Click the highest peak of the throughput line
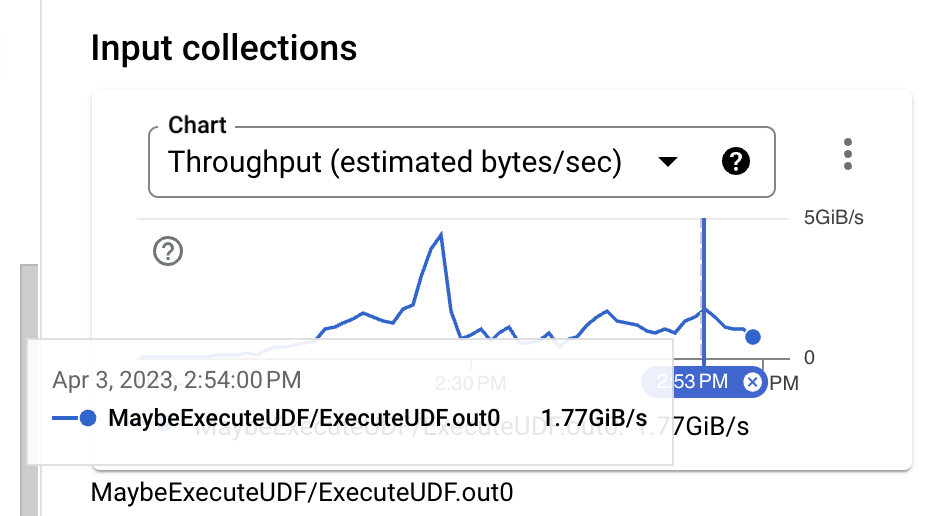This screenshot has height=516, width=940. [440, 234]
